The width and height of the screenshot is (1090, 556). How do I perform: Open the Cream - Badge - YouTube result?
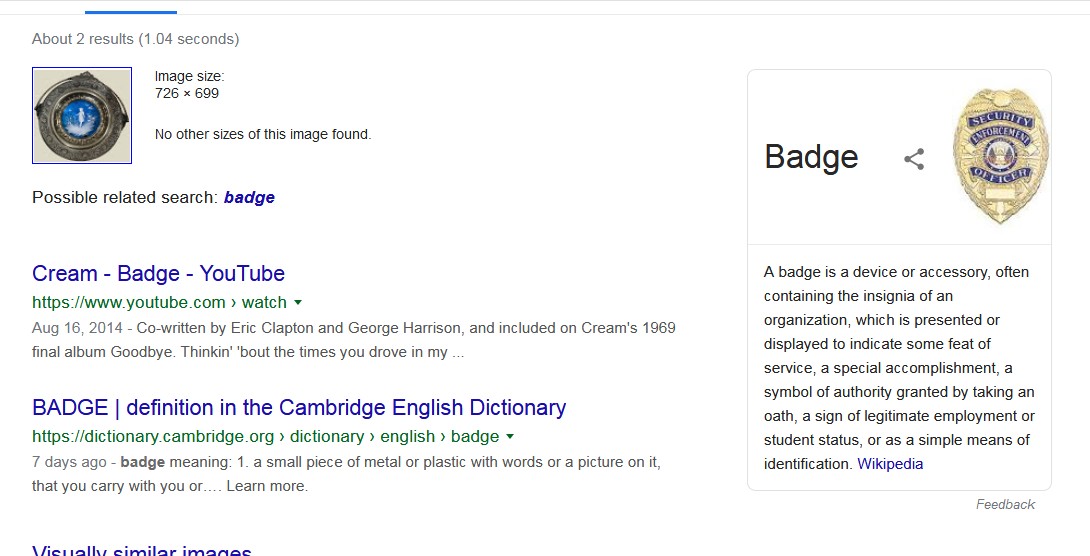click(158, 274)
